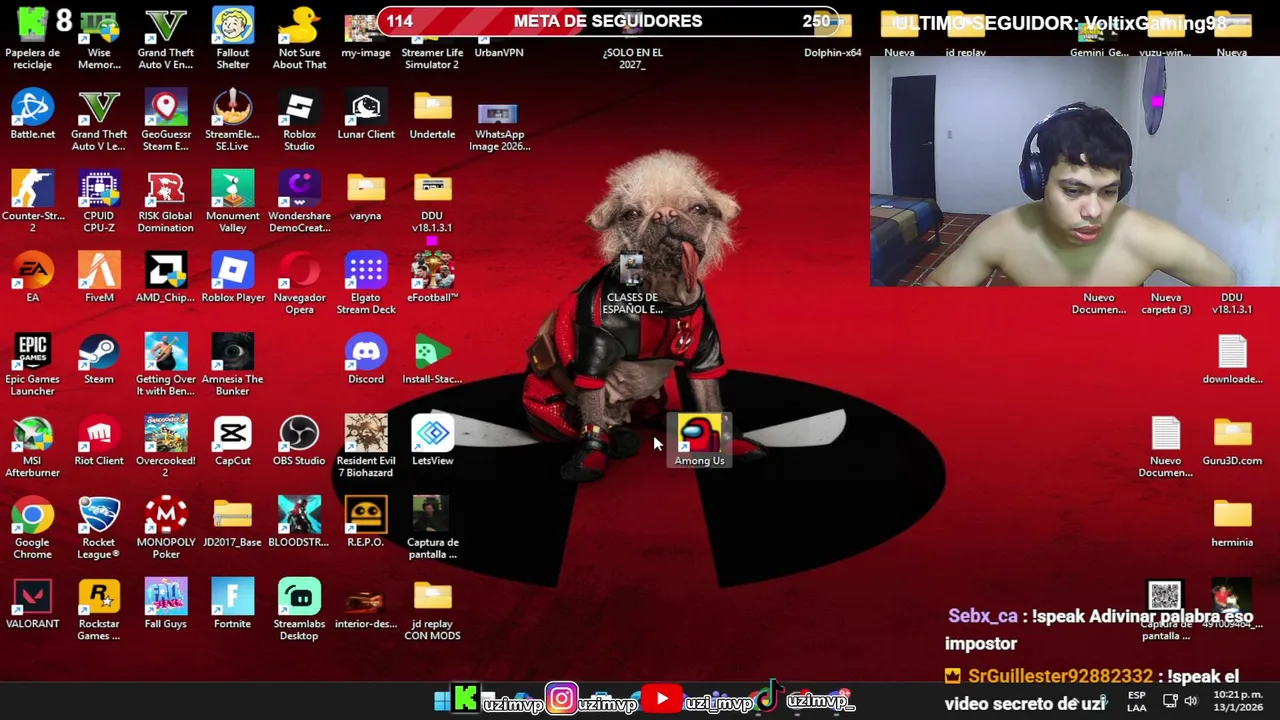
Task: Open Getting Over It with Bennett icon
Action: pos(166,365)
